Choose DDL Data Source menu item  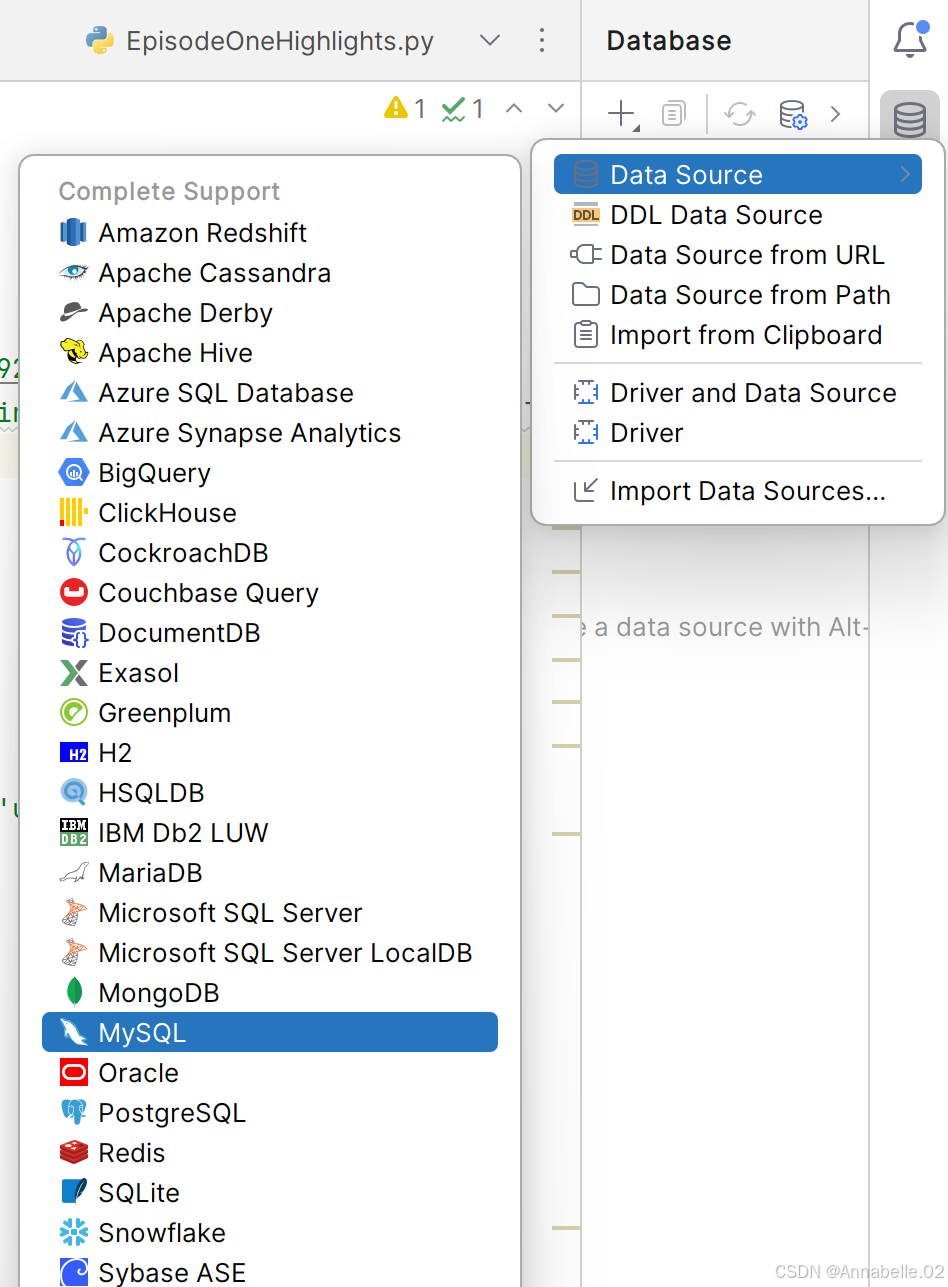coord(738,215)
